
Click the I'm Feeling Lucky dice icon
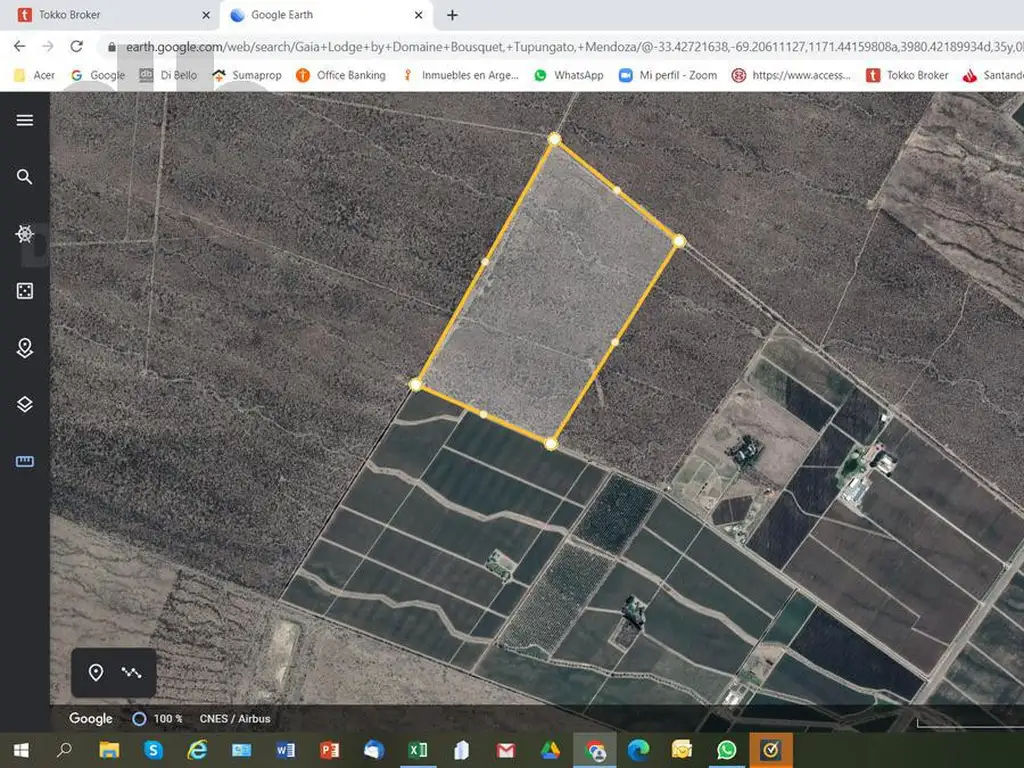click(x=25, y=291)
